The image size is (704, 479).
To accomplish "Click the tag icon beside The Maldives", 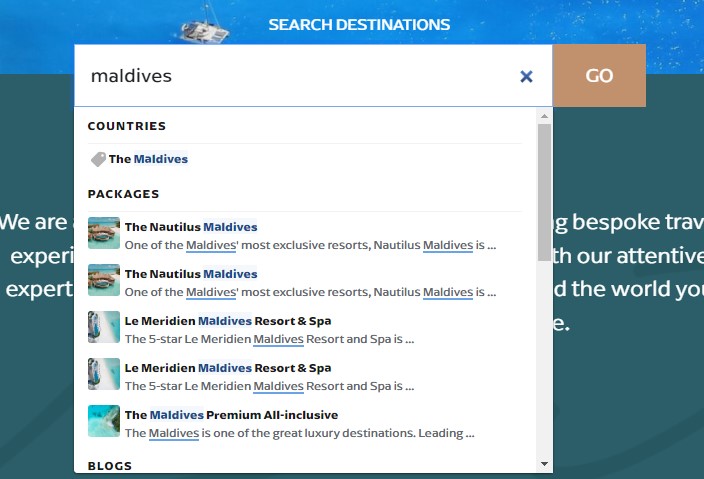I will click(x=98, y=159).
